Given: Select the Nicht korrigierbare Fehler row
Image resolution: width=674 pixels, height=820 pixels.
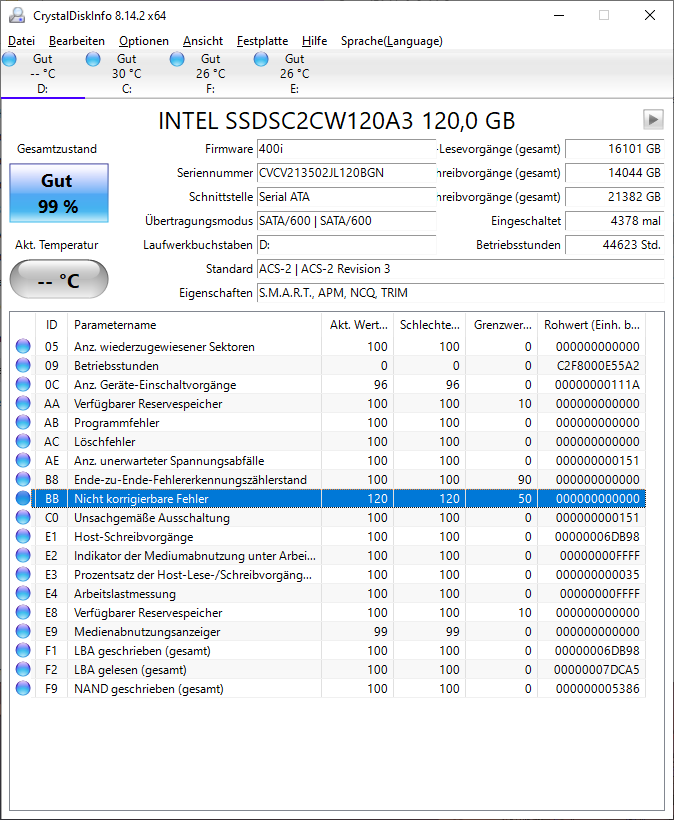Looking at the screenshot, I should point(328,498).
